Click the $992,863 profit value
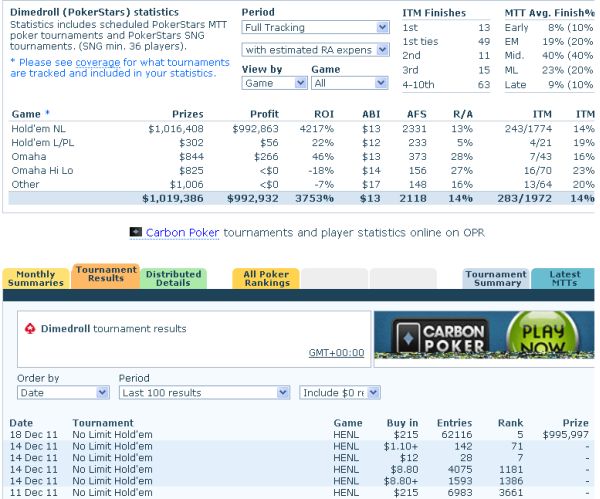The image size is (600, 499). coord(256,129)
